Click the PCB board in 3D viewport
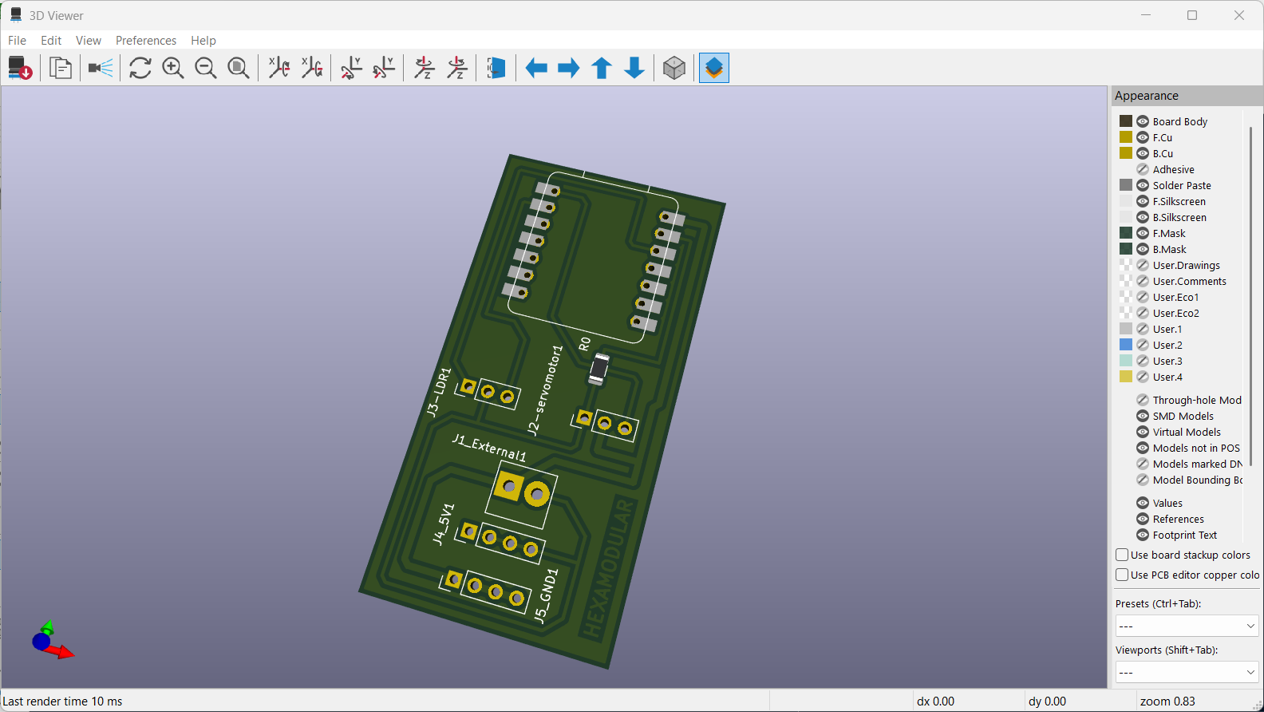 coord(541,410)
